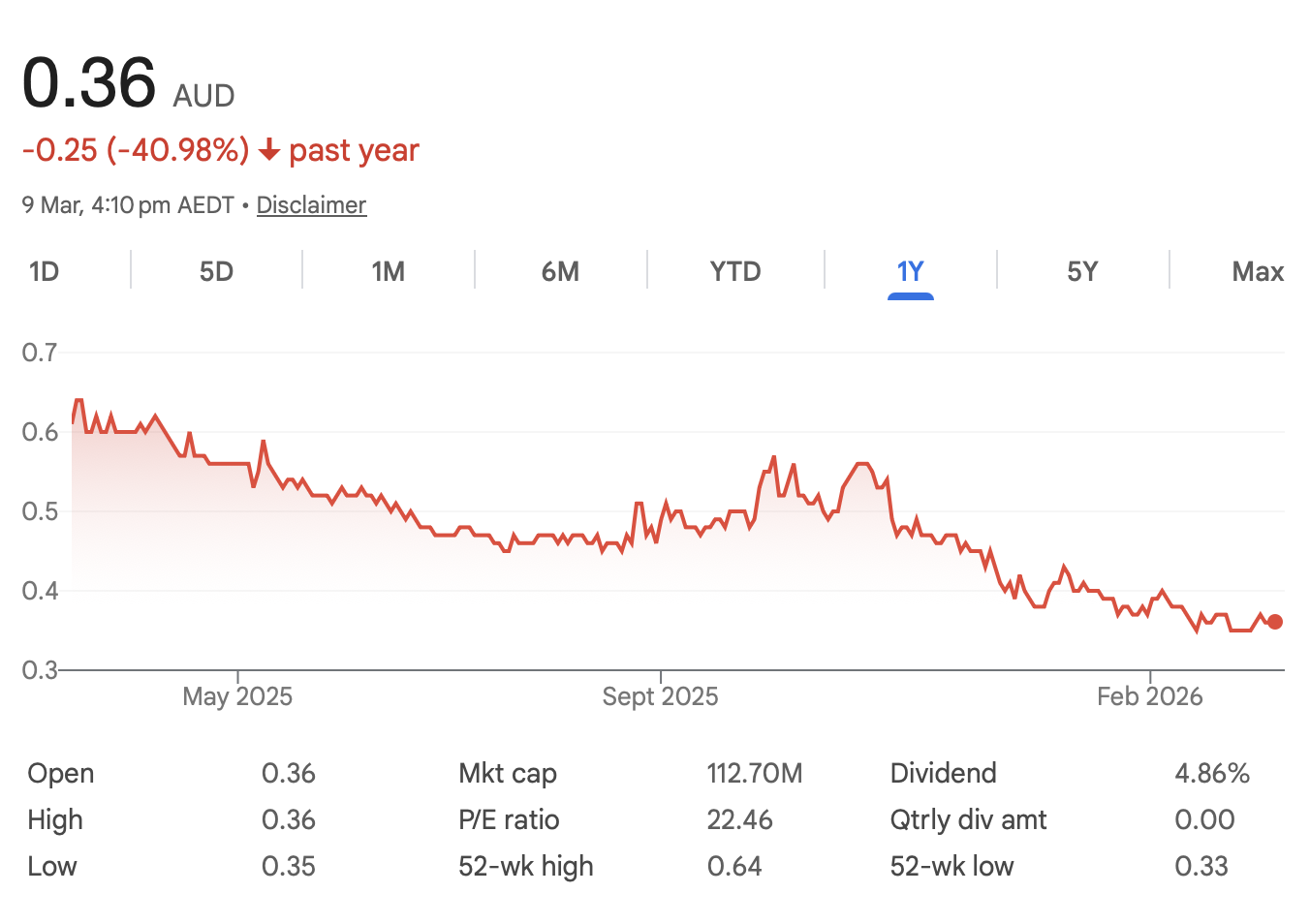Image resolution: width=1310 pixels, height=924 pixels.
Task: Click the 52-wk high label
Action: [x=525, y=866]
